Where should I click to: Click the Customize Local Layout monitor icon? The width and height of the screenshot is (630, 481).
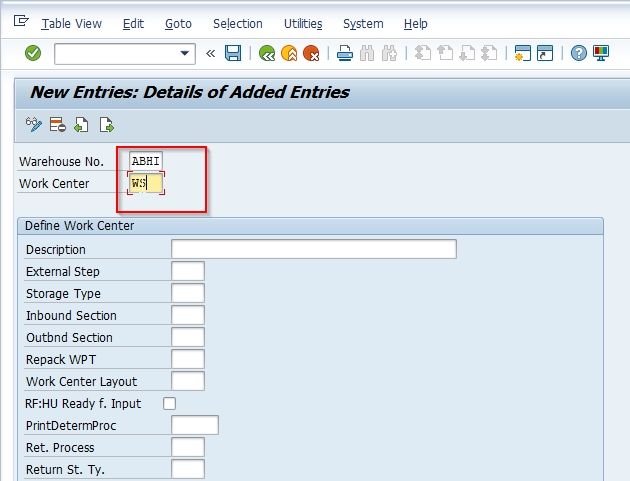tap(601, 53)
